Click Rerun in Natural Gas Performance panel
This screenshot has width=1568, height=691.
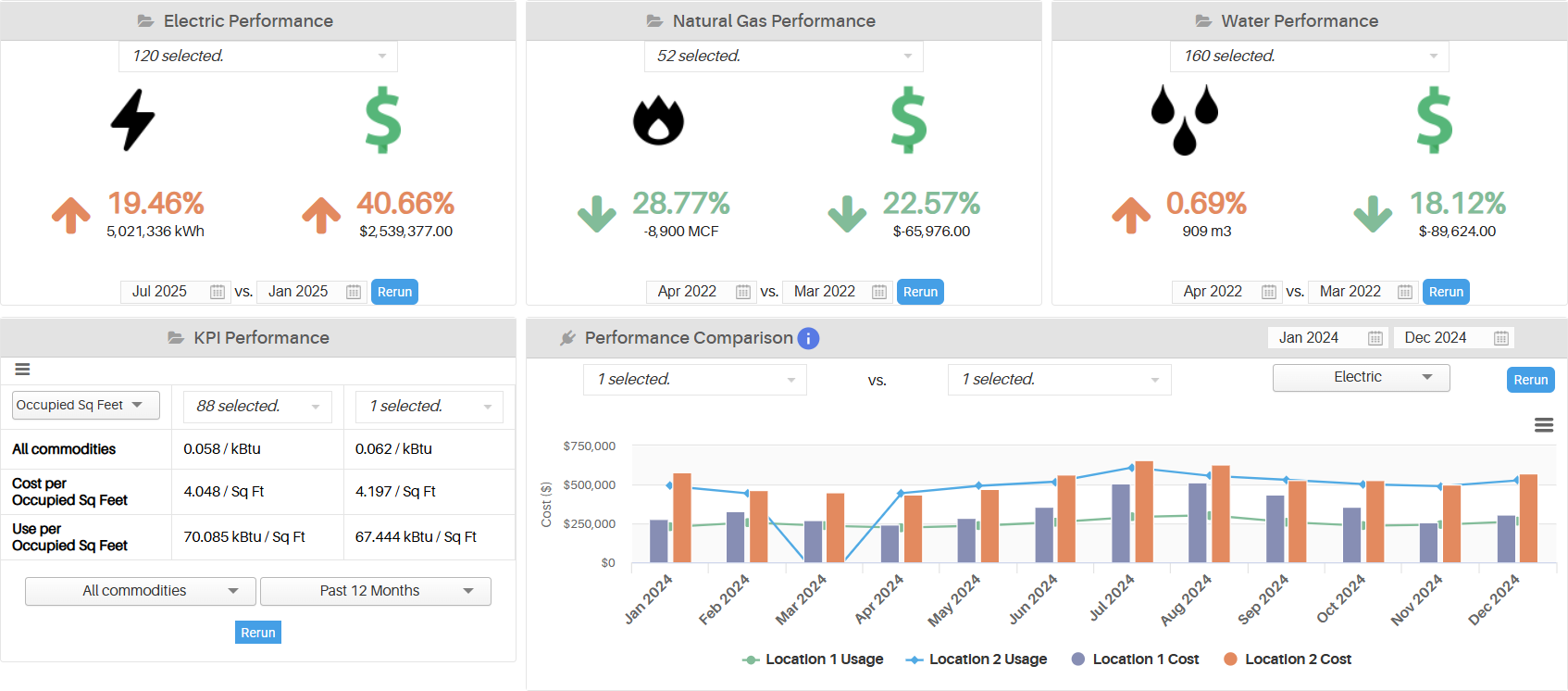click(920, 292)
